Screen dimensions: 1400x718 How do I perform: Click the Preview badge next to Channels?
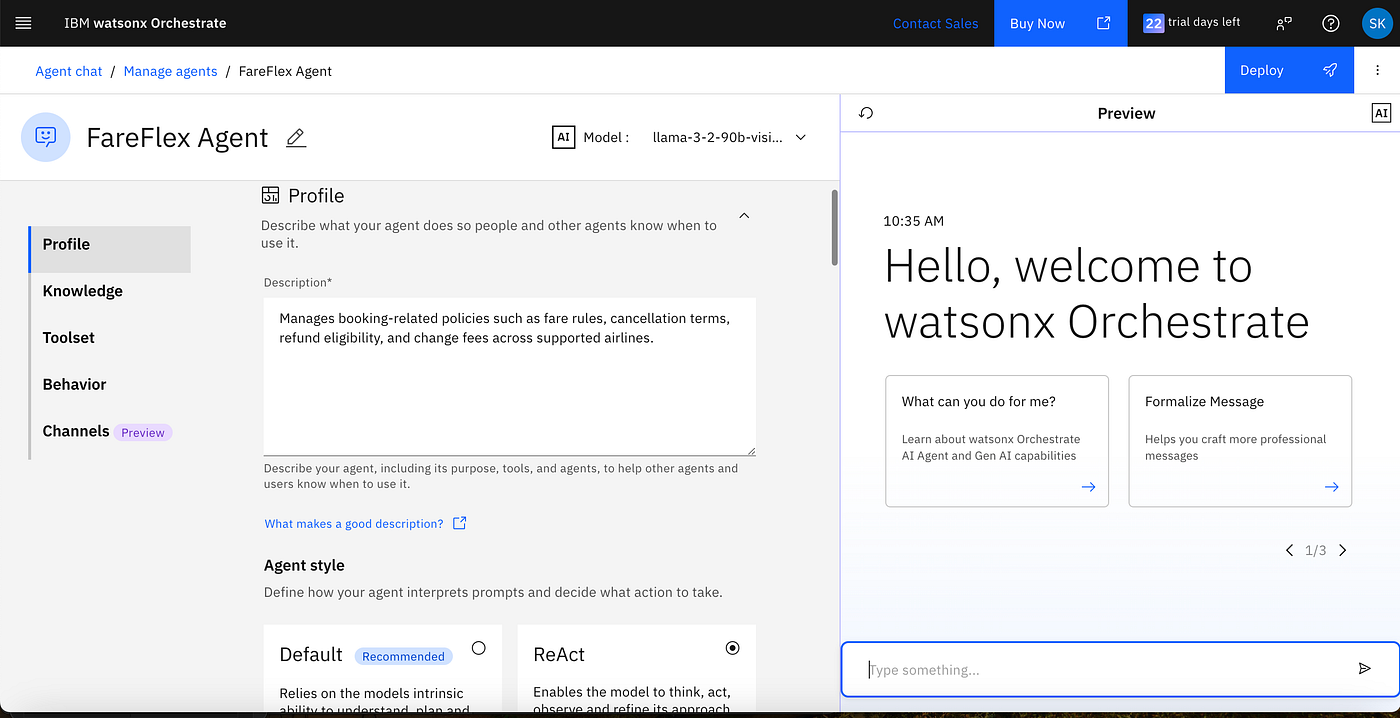[x=143, y=432]
